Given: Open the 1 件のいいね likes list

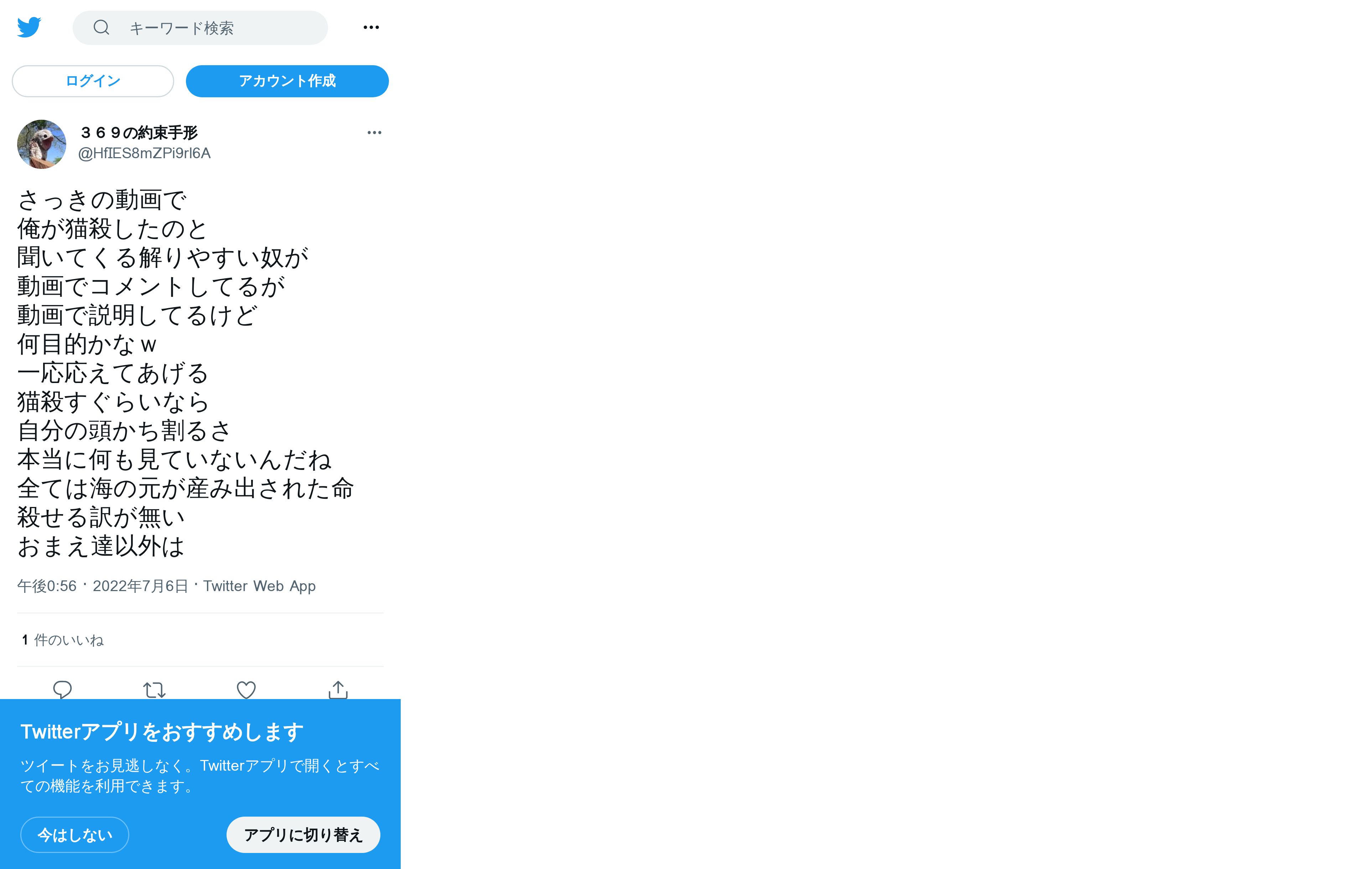Looking at the screenshot, I should point(63,640).
